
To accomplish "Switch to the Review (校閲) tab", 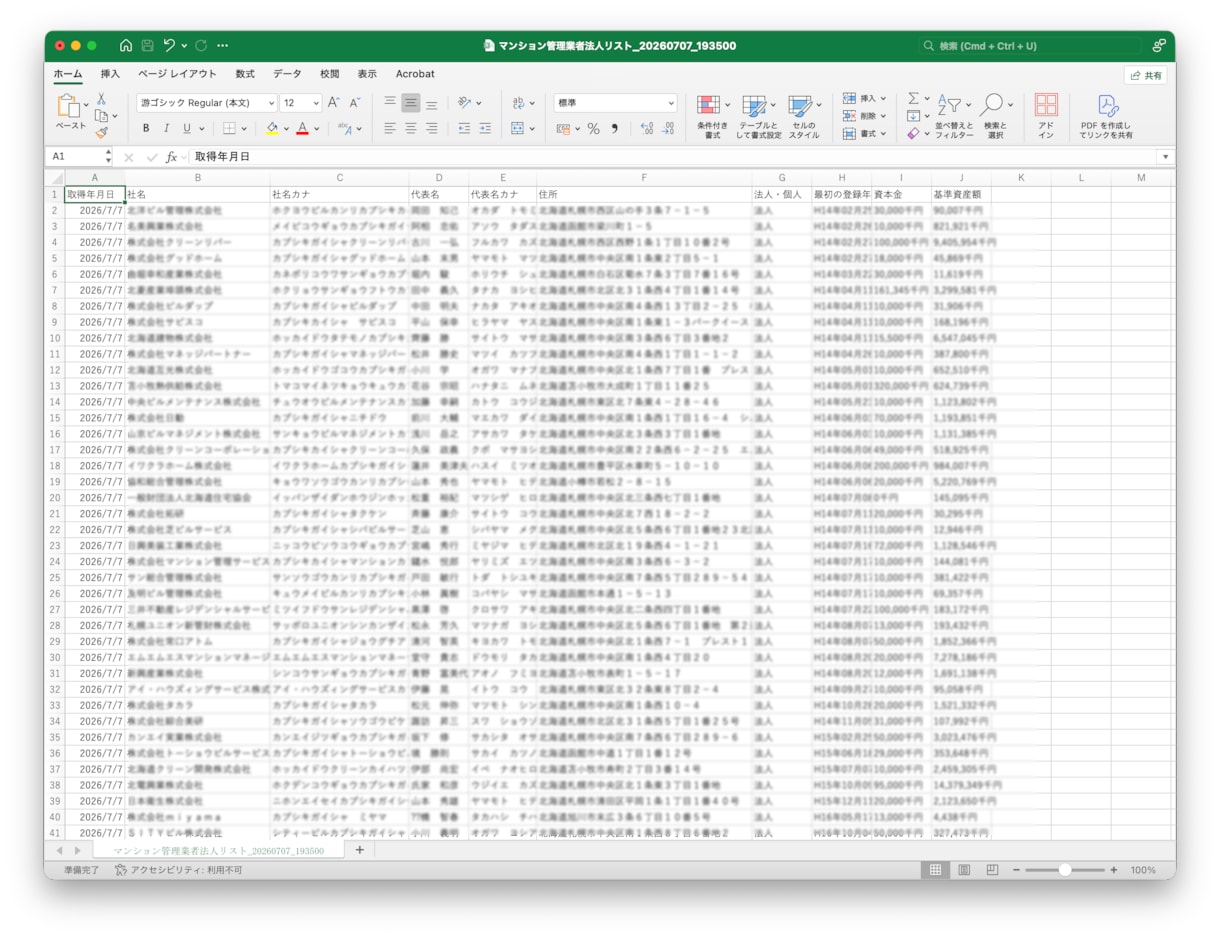I will 330,74.
